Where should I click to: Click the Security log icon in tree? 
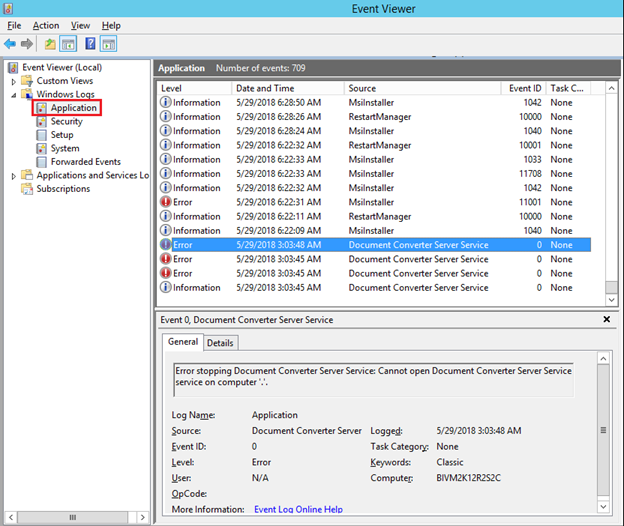(41, 121)
